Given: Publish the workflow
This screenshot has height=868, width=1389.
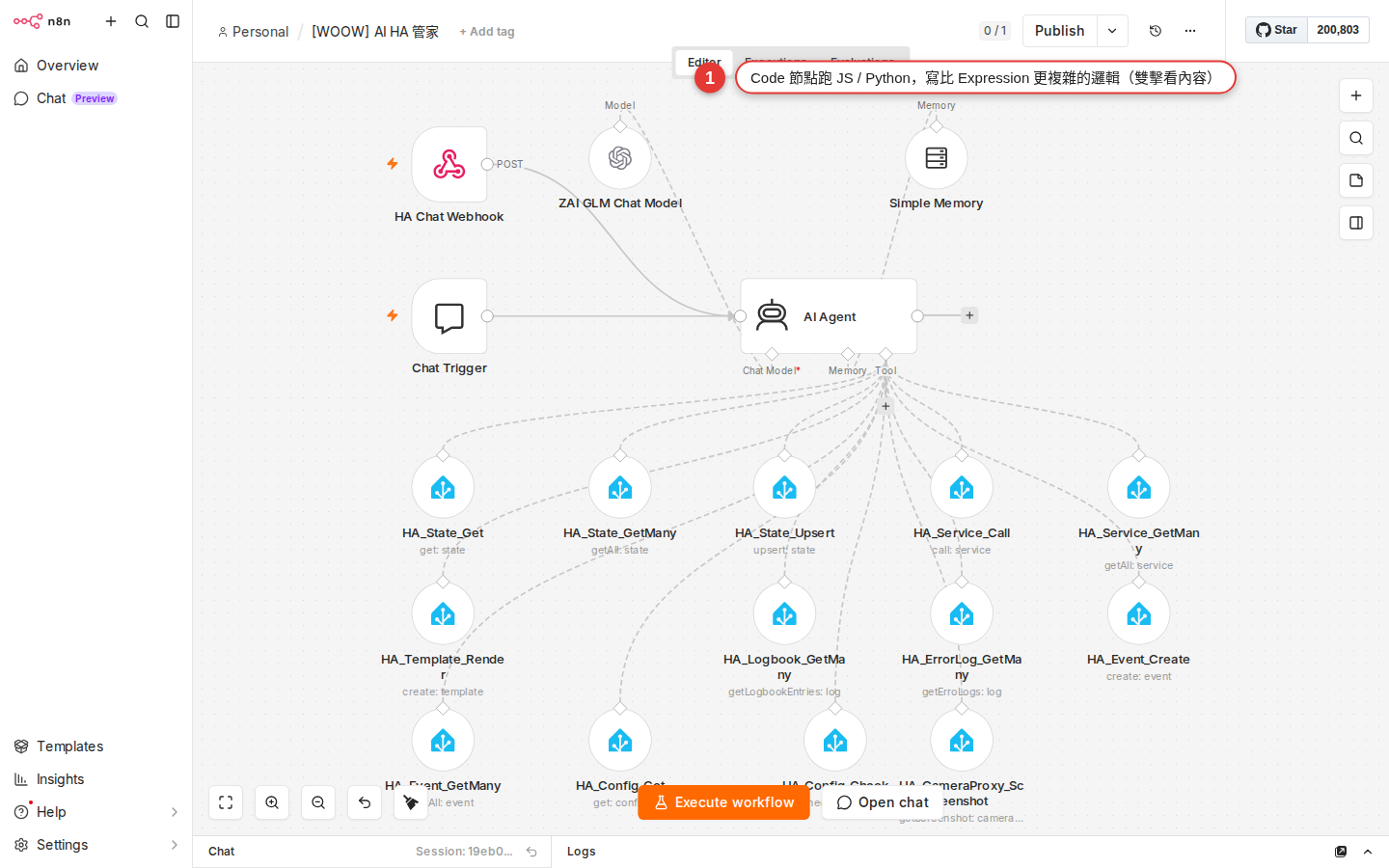Looking at the screenshot, I should pyautogui.click(x=1060, y=31).
